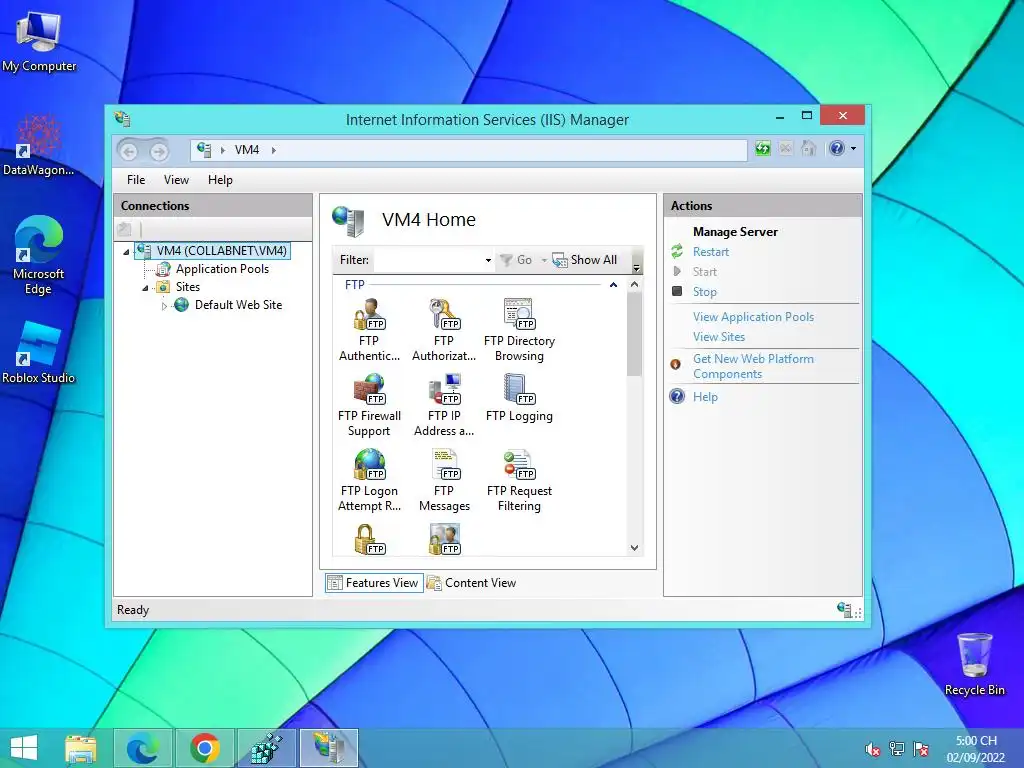Select VM4 (COLLABNET\VM4) tree item
1024x768 pixels.
[222, 251]
